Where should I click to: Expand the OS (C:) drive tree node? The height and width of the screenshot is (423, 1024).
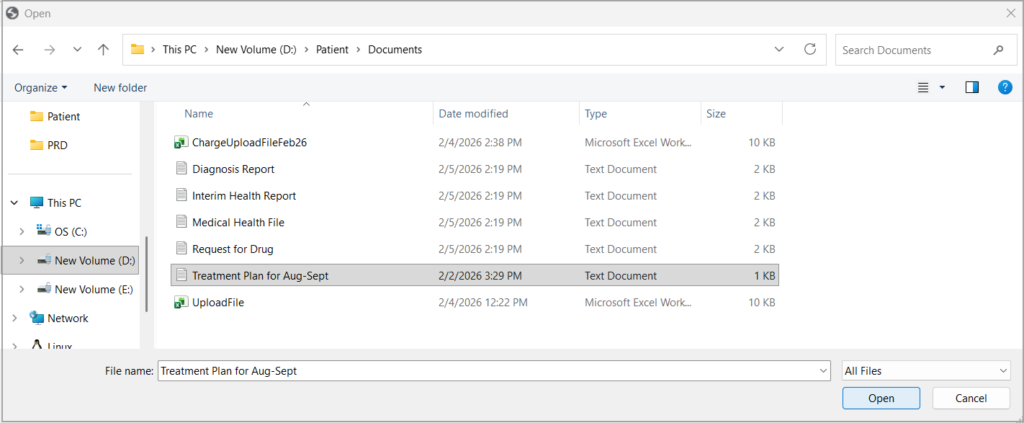[22, 232]
